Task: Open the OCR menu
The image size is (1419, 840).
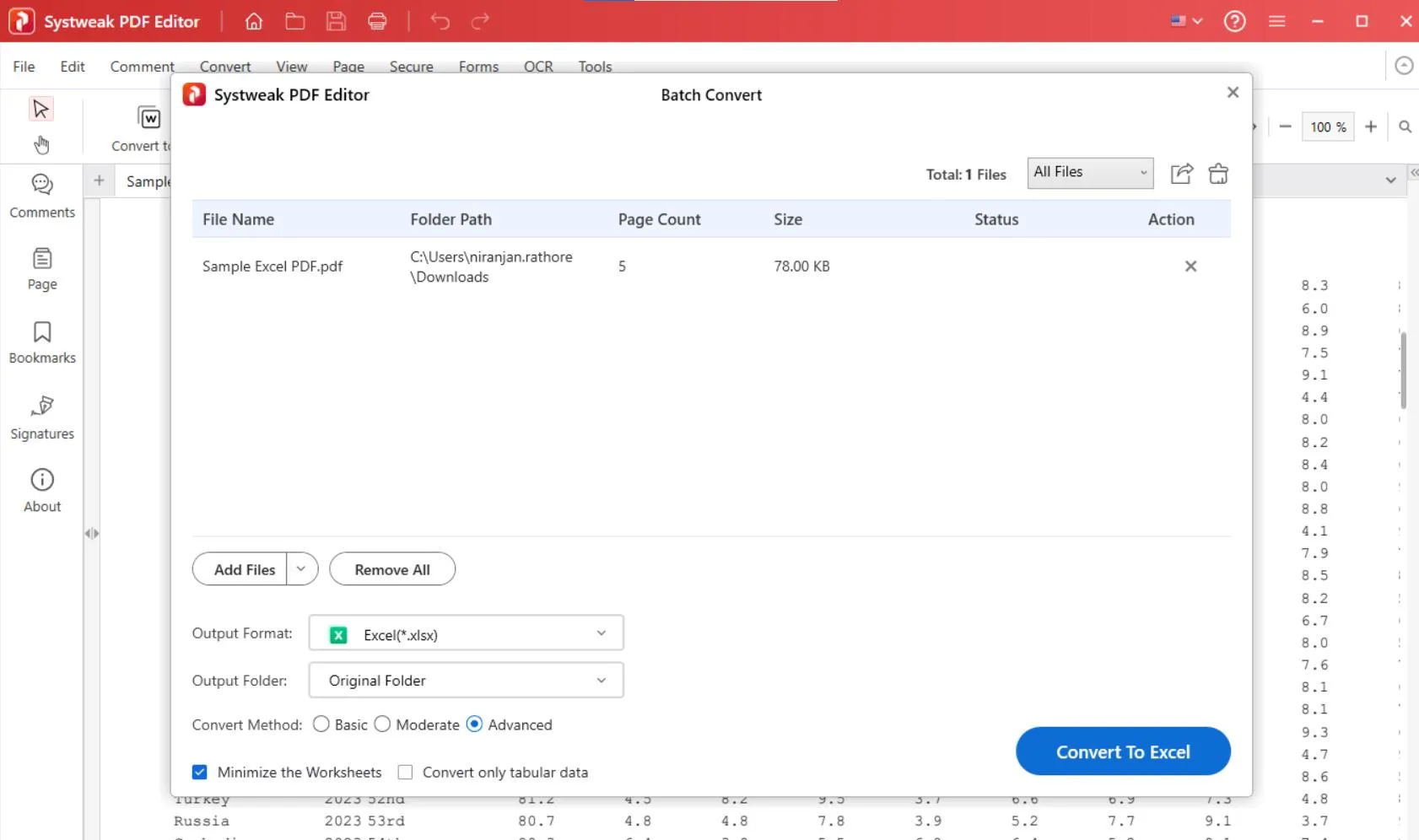Action: pyautogui.click(x=537, y=67)
